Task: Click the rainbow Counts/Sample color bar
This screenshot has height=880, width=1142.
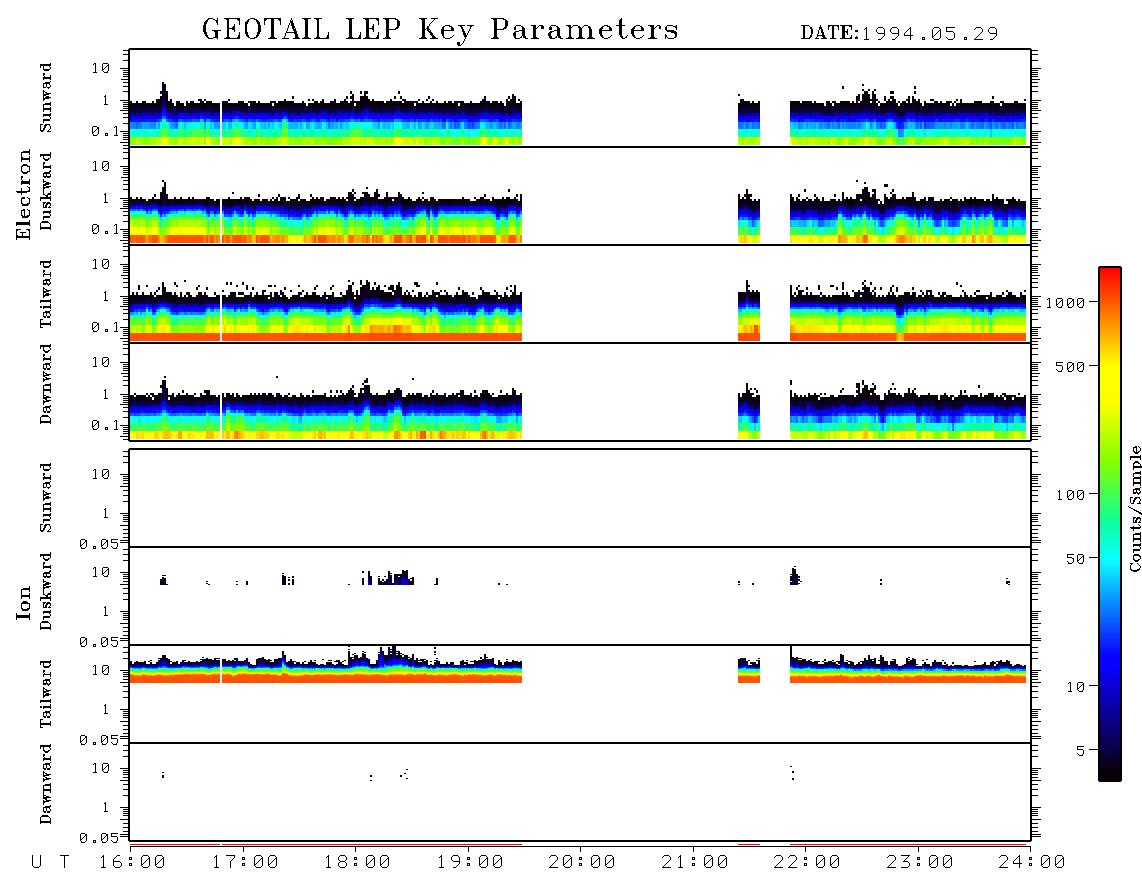Action: [1110, 524]
